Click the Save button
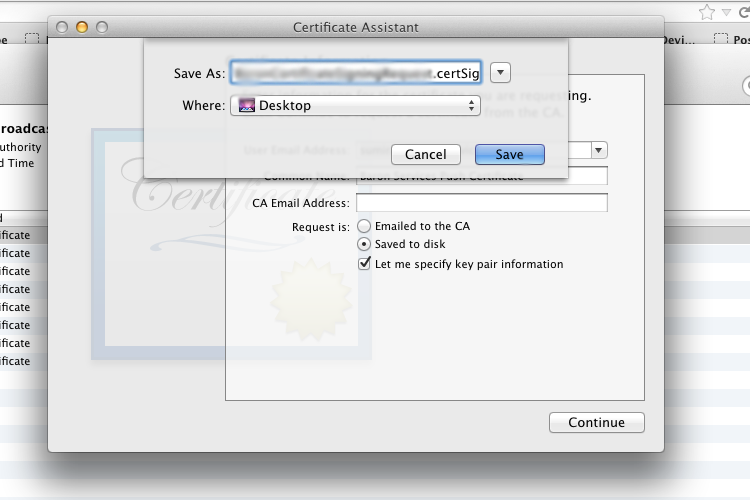Screen dimensions: 750x500 tap(509, 155)
